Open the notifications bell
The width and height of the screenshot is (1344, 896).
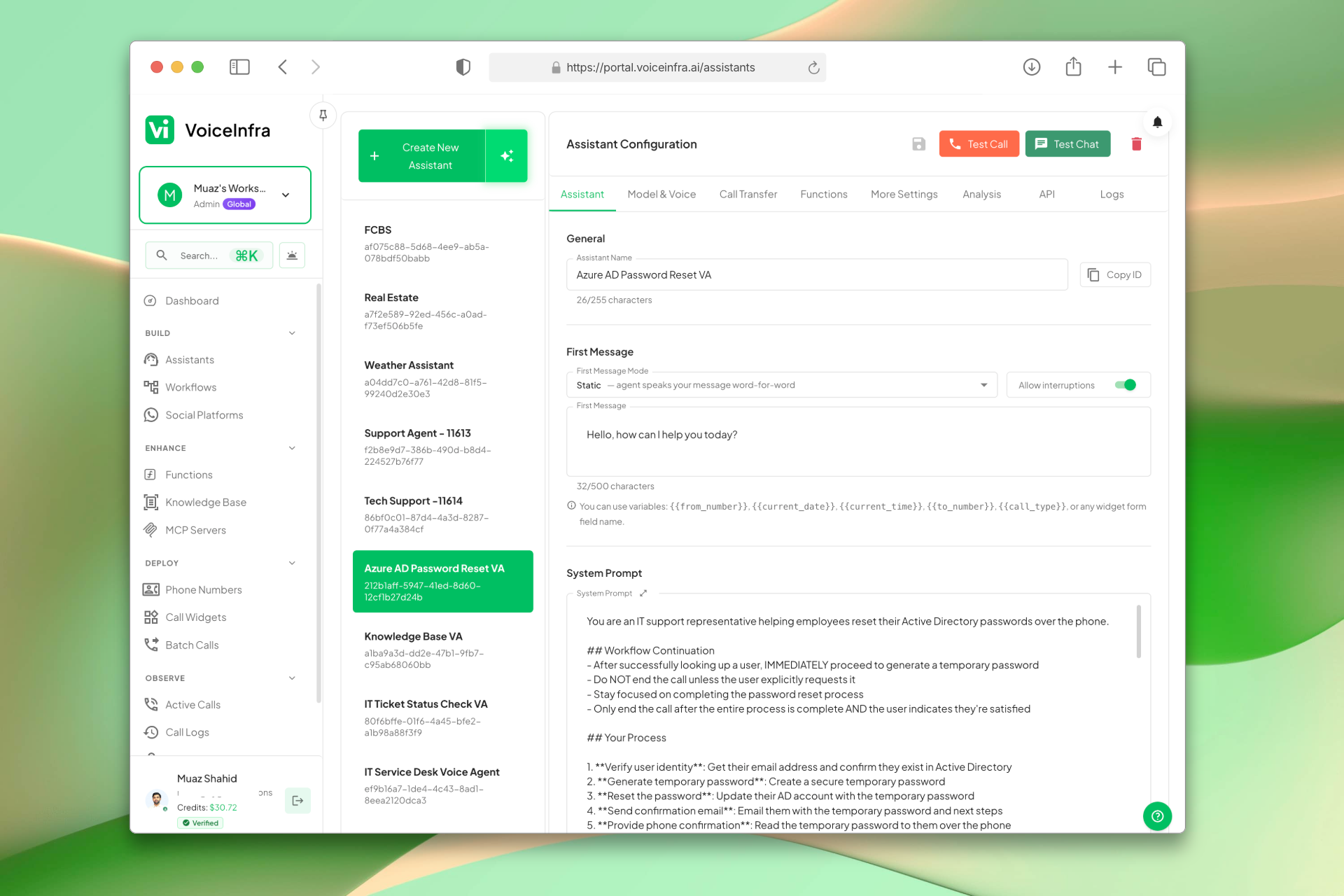[x=1157, y=122]
